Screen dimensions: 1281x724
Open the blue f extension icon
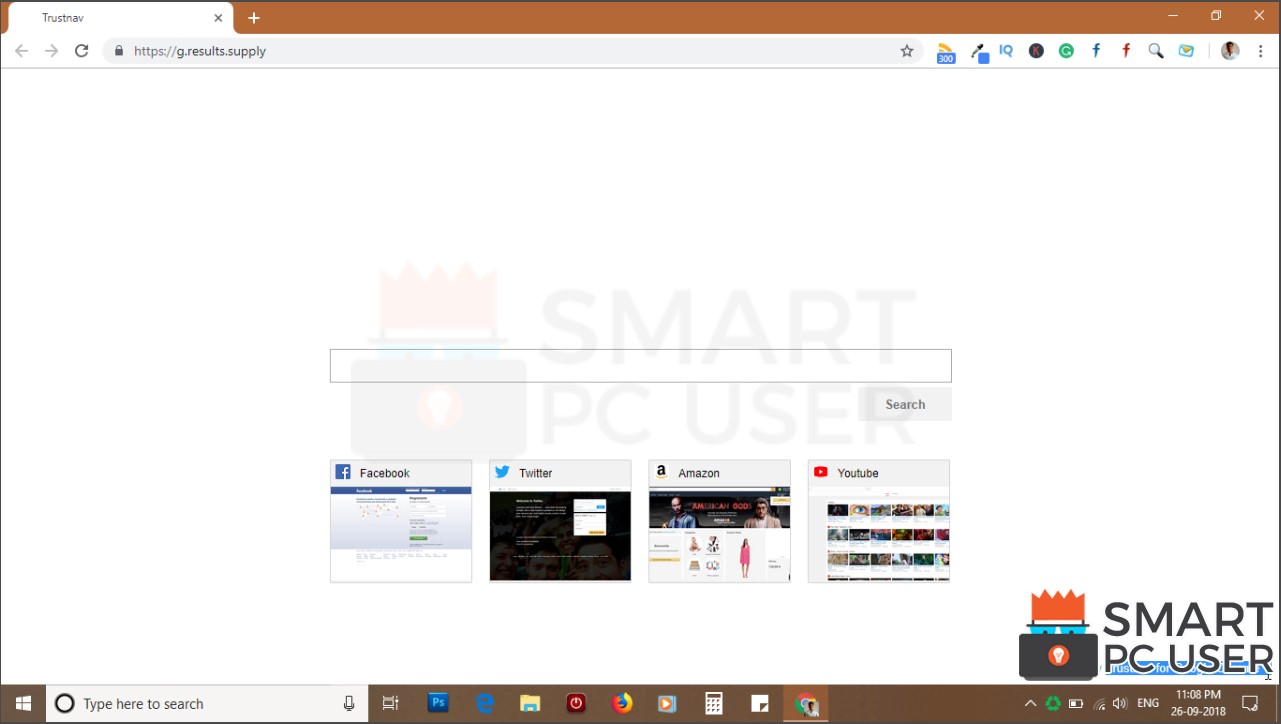coord(1096,51)
